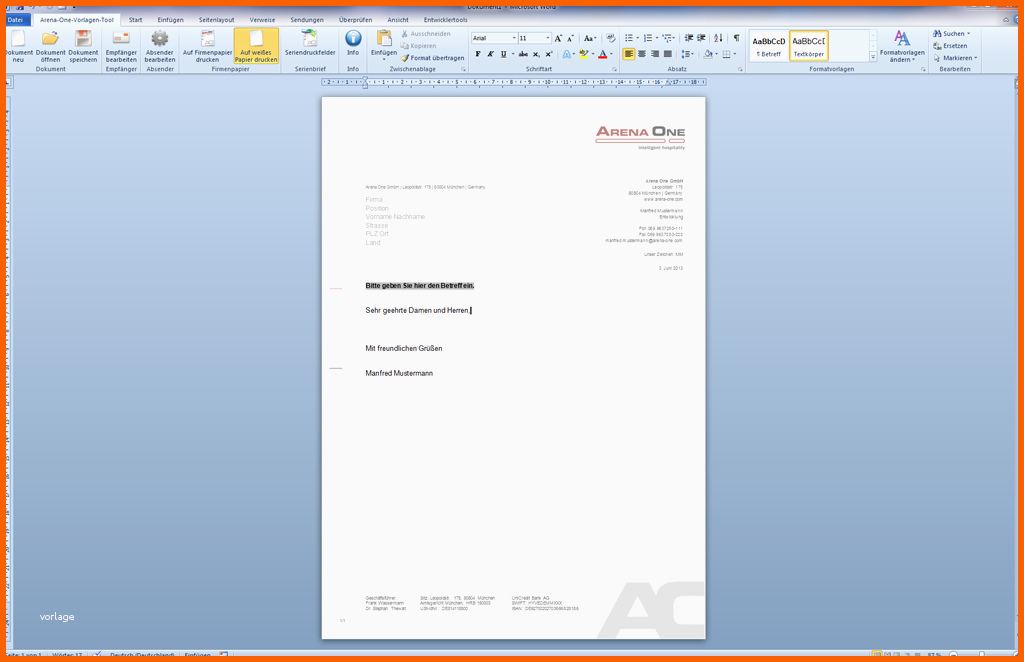The height and width of the screenshot is (662, 1024).
Task: Edit the recipient with Empfänger bearbeiten
Action: point(121,46)
